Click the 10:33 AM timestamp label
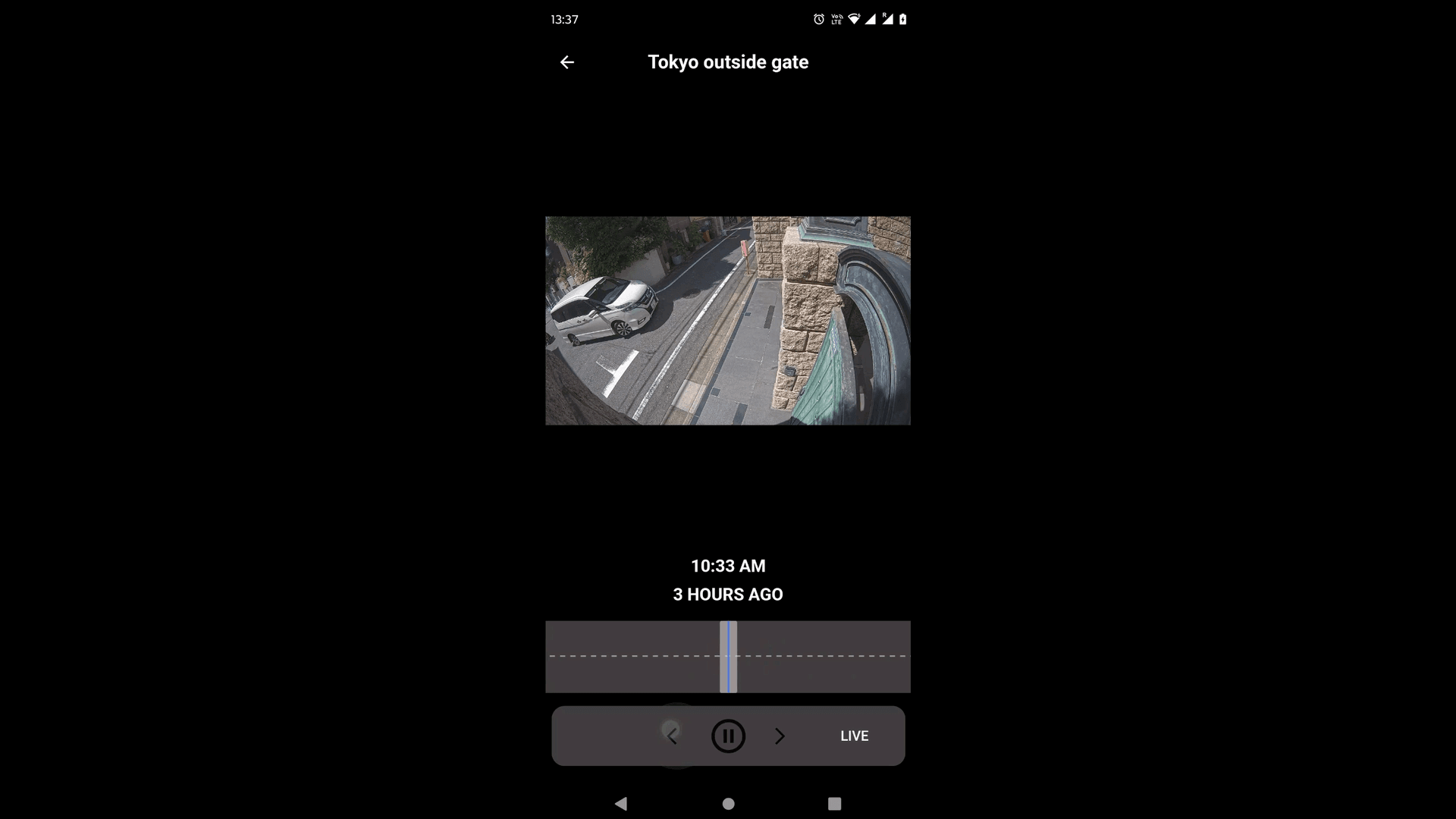 coord(728,566)
